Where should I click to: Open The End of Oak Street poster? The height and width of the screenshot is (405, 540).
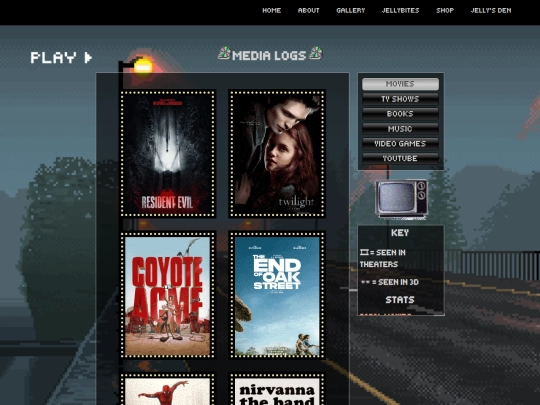277,295
